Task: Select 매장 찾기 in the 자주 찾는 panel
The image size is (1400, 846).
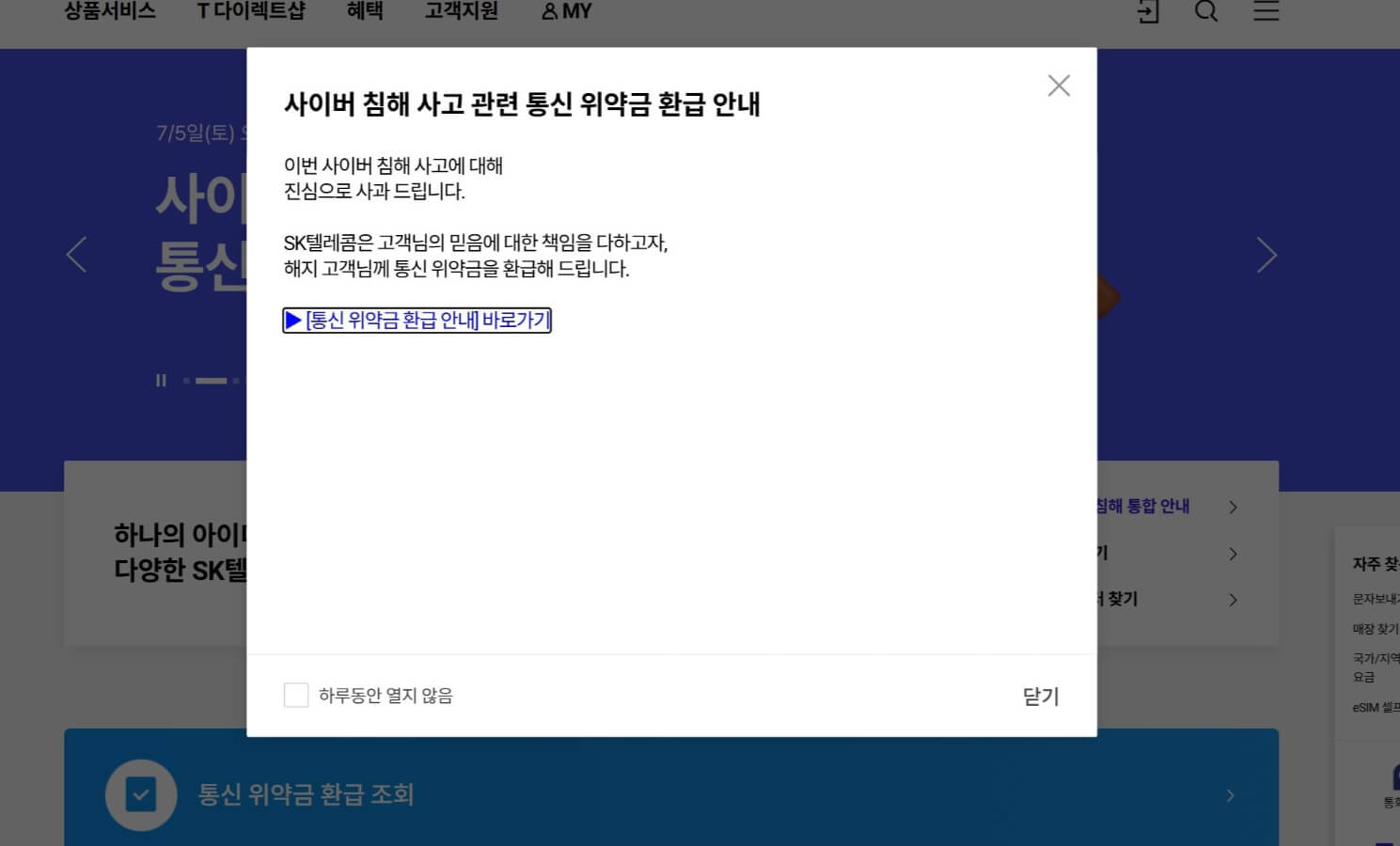Action: (1373, 628)
